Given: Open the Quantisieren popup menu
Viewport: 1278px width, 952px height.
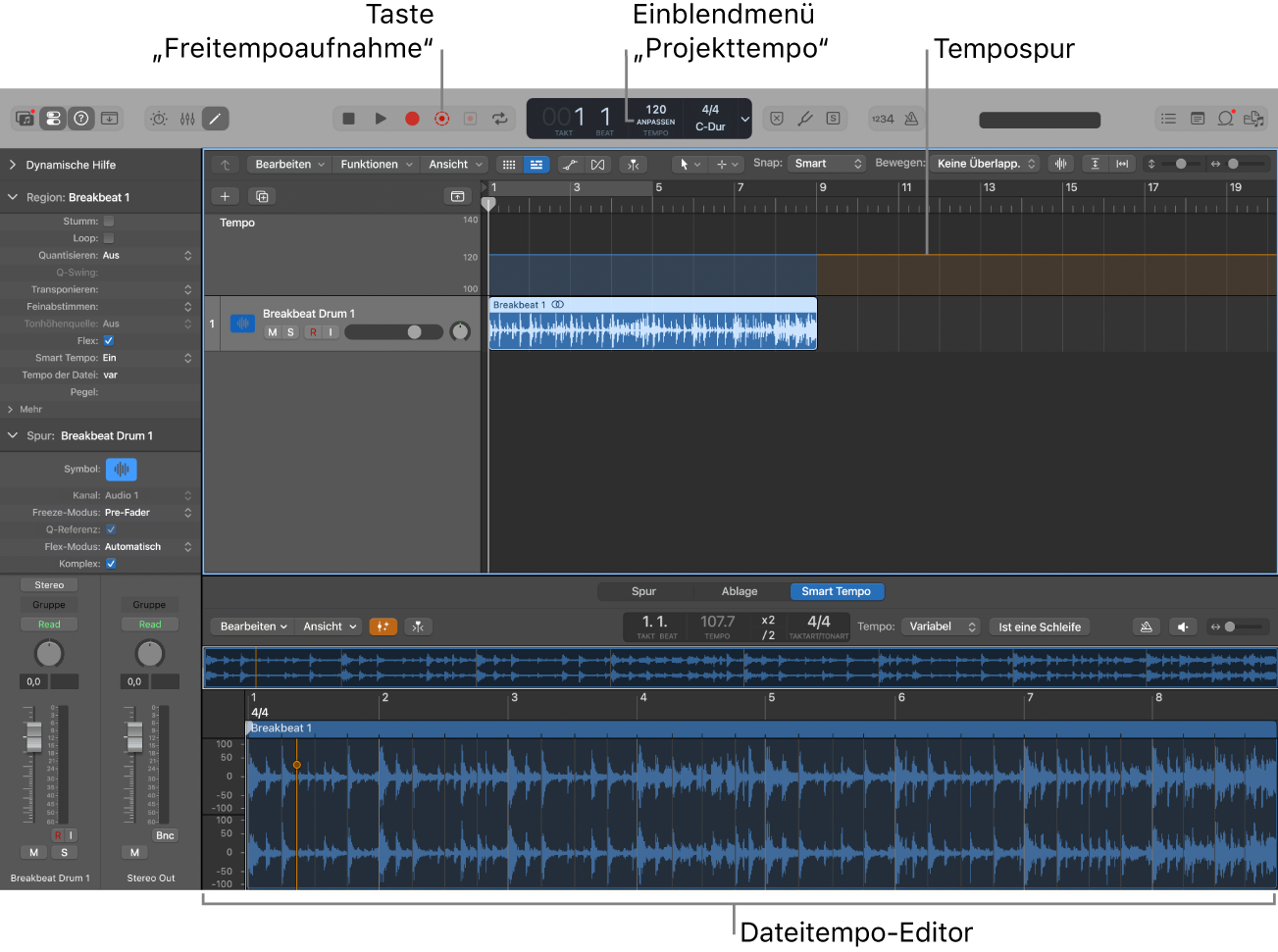Looking at the screenshot, I should pyautogui.click(x=147, y=256).
